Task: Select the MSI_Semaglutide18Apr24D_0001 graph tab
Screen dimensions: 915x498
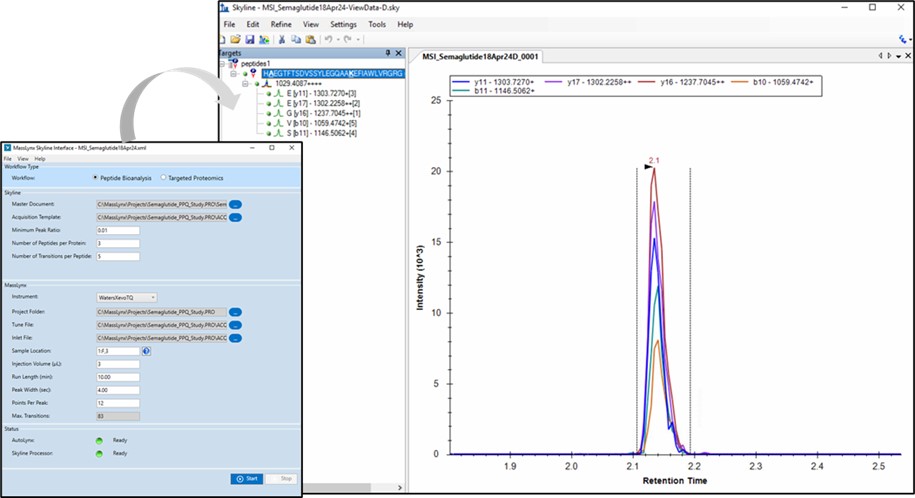Action: tap(480, 57)
